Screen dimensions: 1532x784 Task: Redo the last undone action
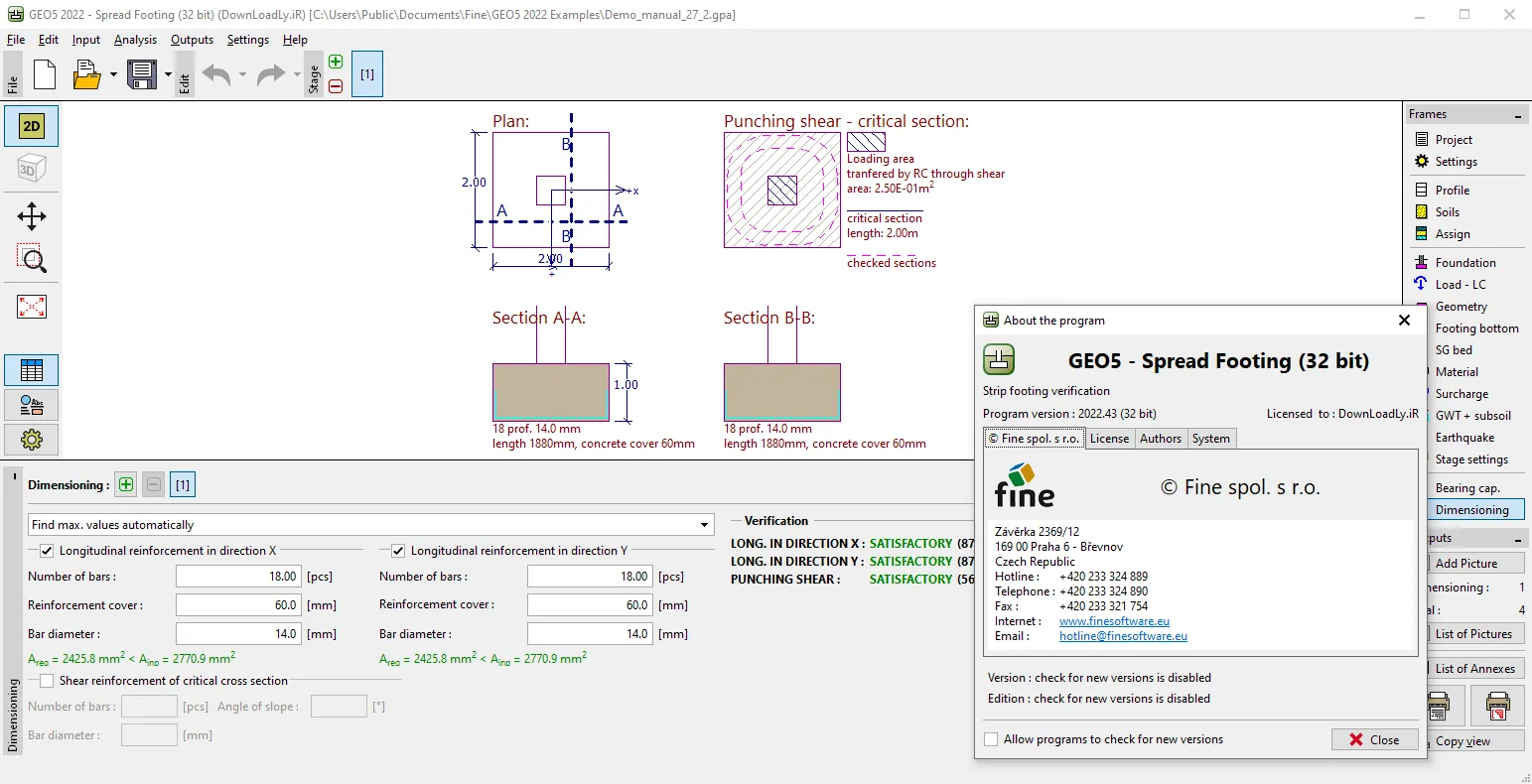pos(270,74)
